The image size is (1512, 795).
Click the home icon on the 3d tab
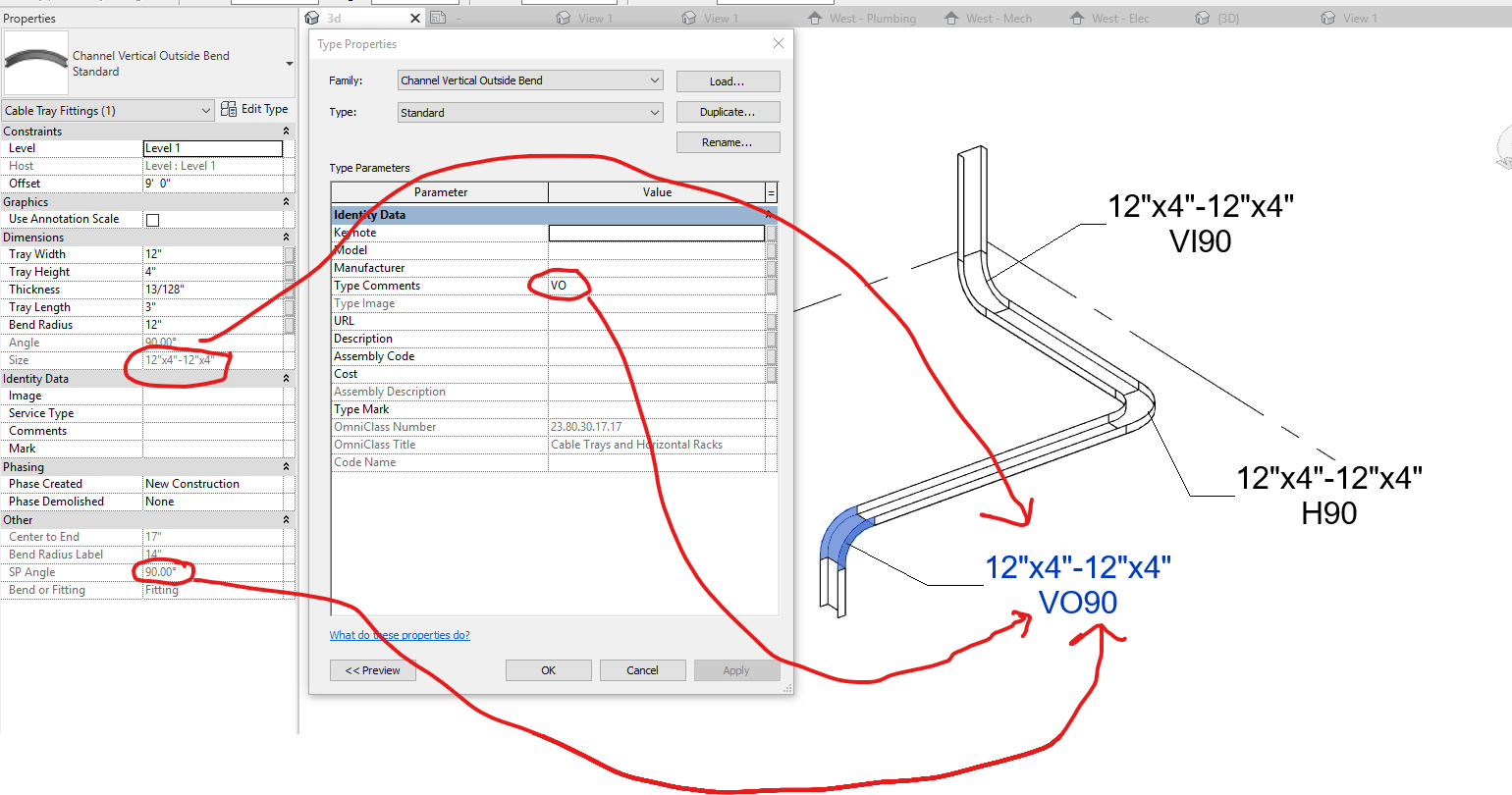[x=311, y=17]
